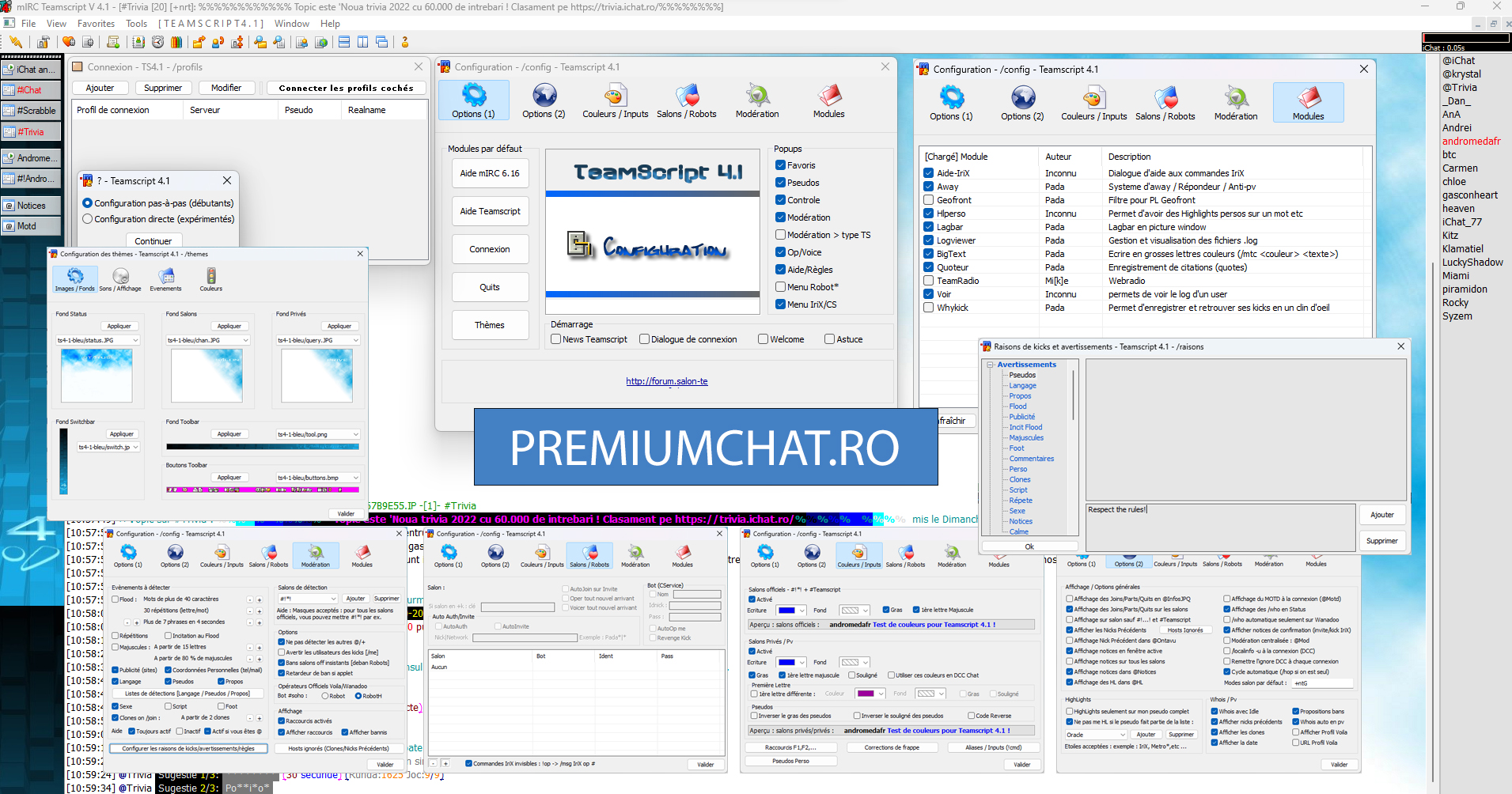Click the alarm clock Timer toolbar icon
The image size is (1512, 794).
(157, 42)
